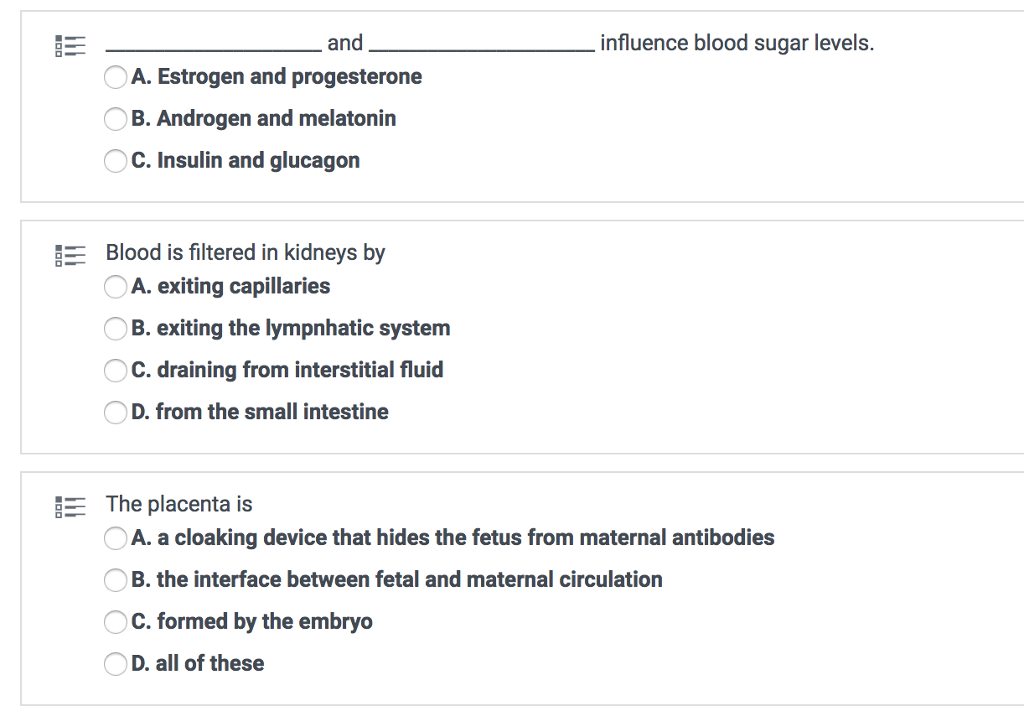Select option B Androgen and melatonin

tap(115, 119)
